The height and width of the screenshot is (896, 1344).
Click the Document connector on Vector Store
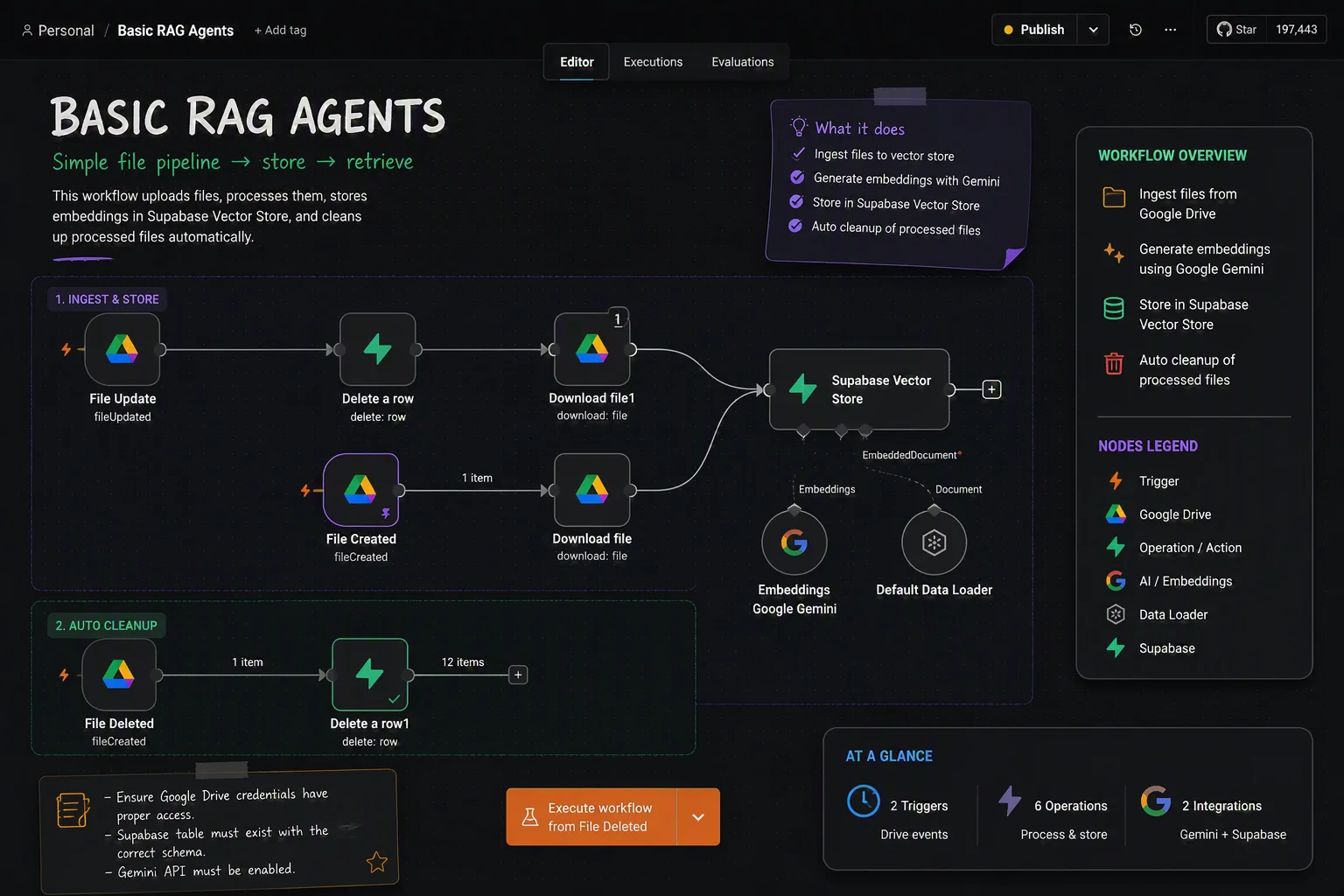coord(865,430)
